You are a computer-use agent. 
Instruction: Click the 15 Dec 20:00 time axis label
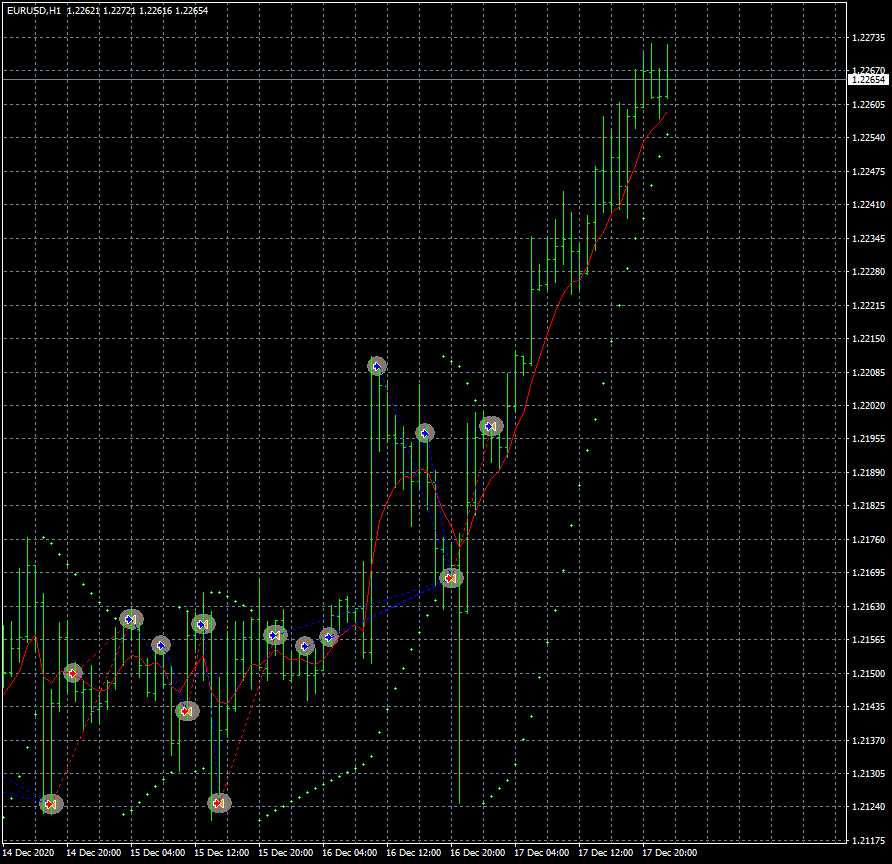tap(286, 853)
